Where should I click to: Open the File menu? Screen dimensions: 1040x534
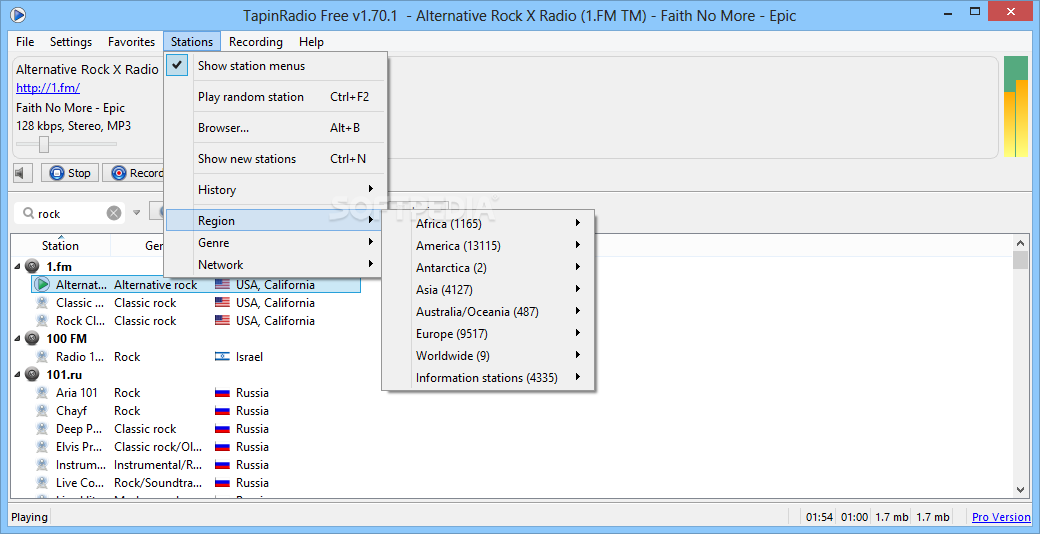pyautogui.click(x=25, y=42)
